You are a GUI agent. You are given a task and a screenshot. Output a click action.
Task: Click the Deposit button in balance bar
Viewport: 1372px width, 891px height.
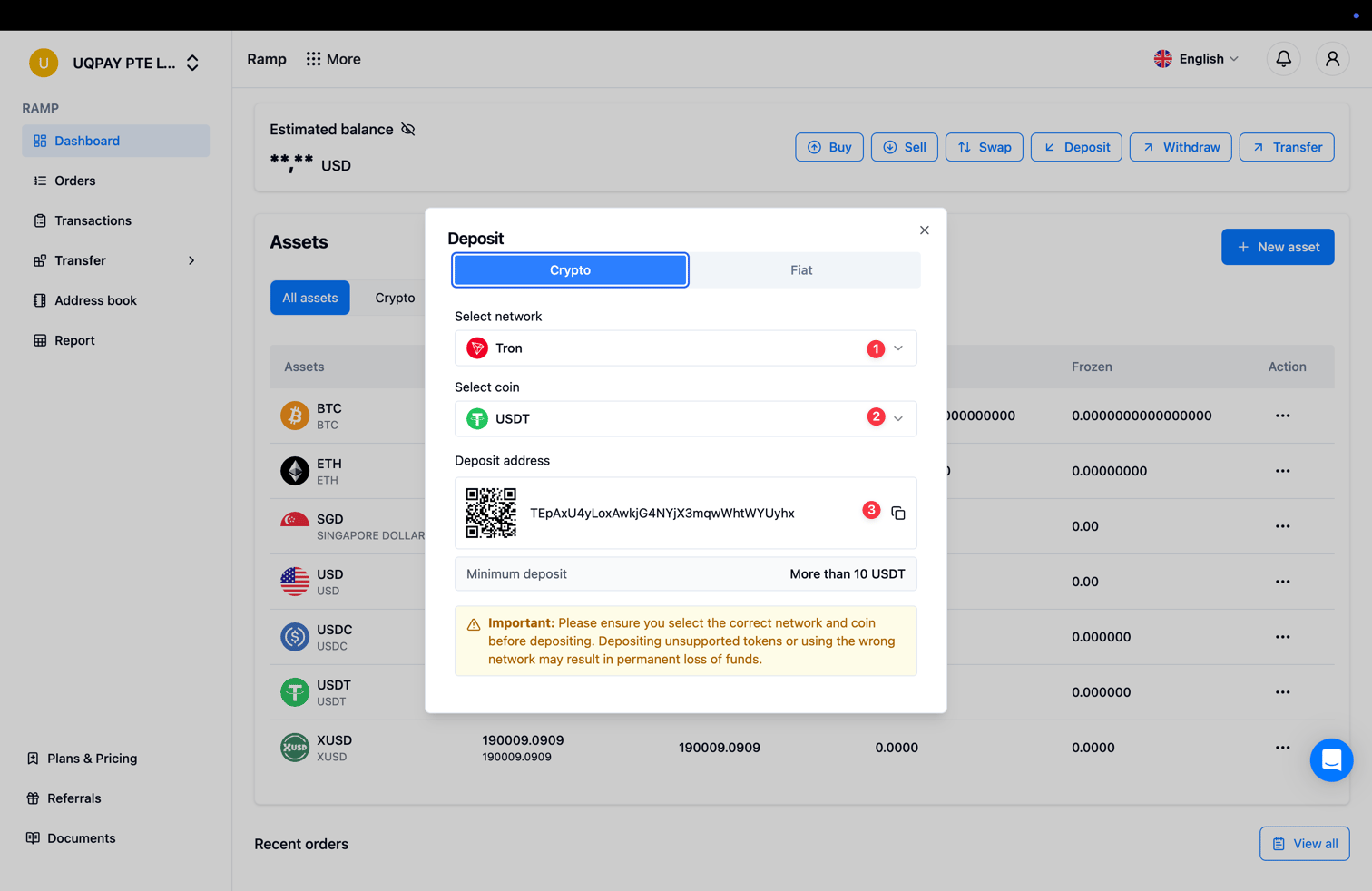coord(1076,147)
